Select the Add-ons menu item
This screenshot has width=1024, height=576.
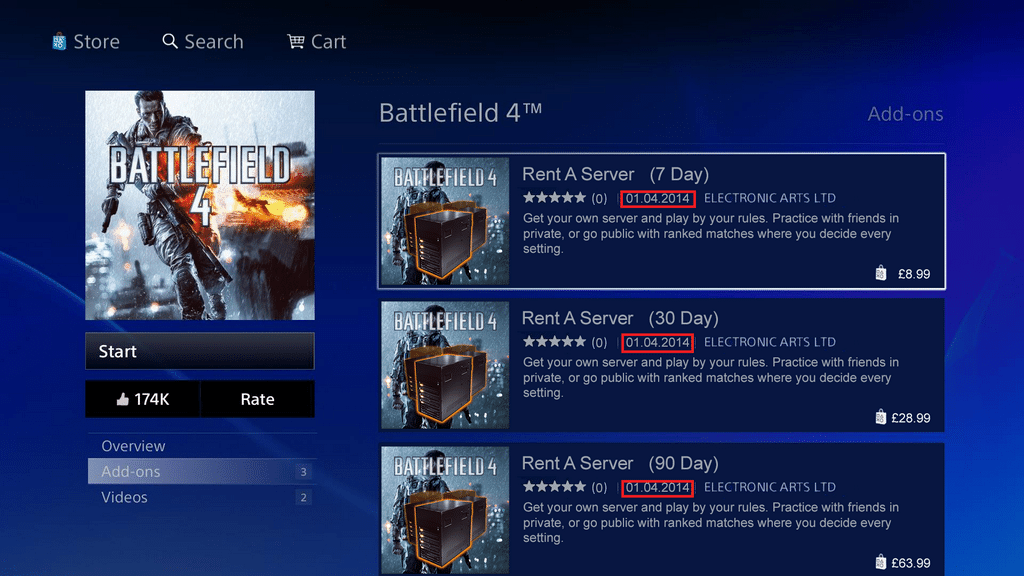coord(132,472)
